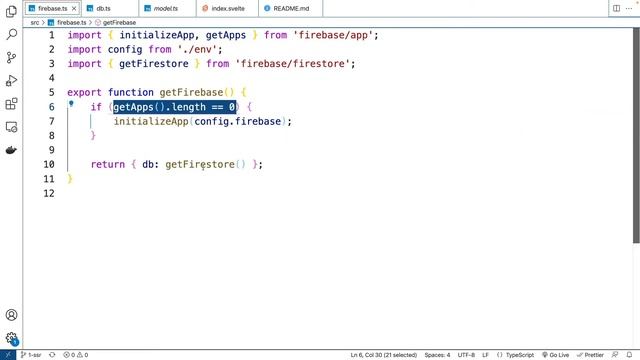Click the feedback icon in status bar
Screen dimensions: 640x360
(x=615, y=355)
